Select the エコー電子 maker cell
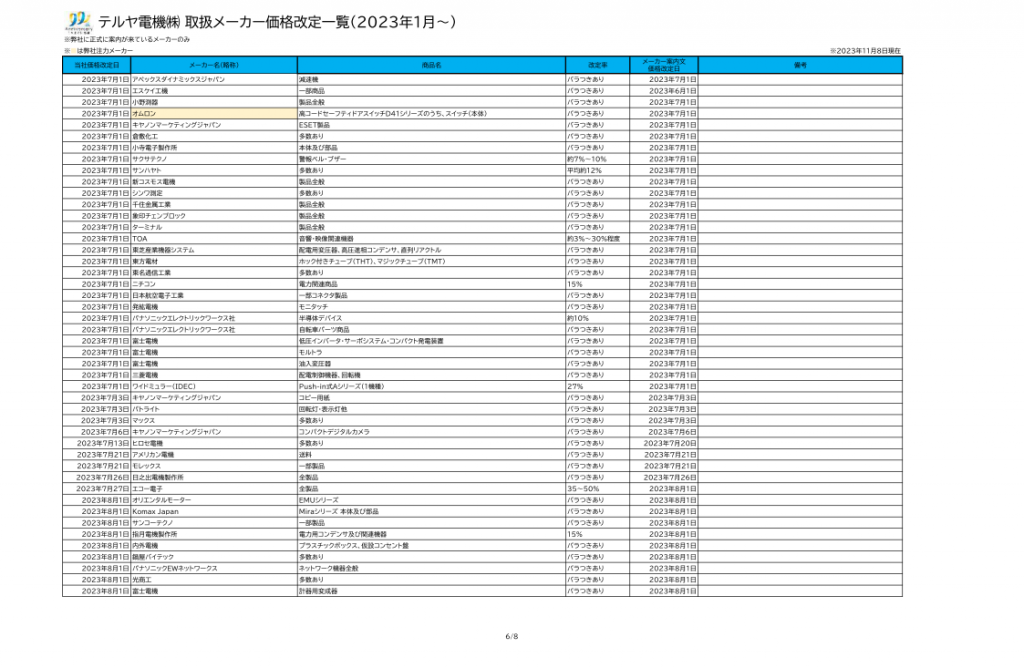This screenshot has height=668, width=1024. coord(214,489)
